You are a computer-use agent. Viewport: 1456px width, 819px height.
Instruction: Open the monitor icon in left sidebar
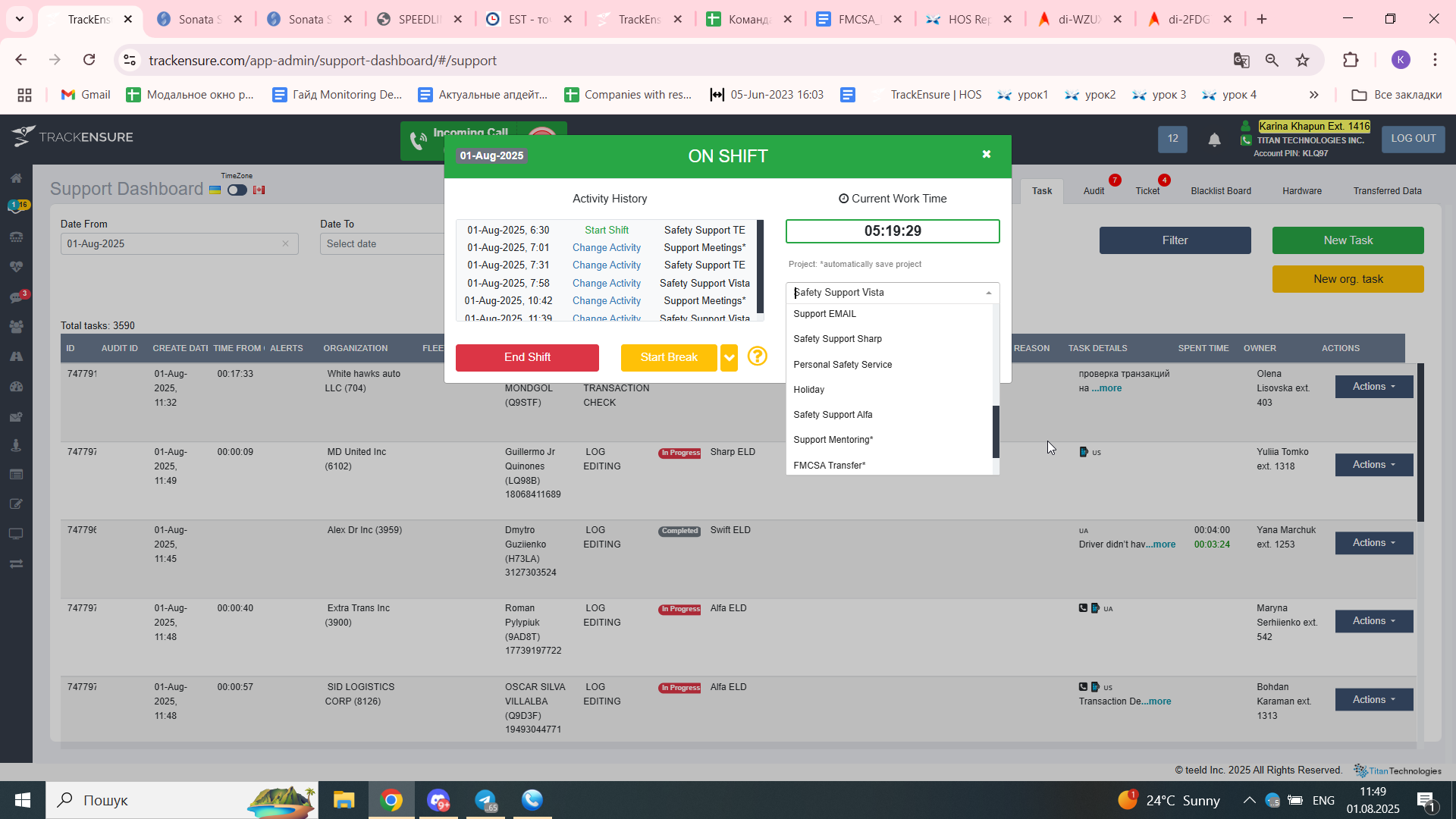point(16,534)
